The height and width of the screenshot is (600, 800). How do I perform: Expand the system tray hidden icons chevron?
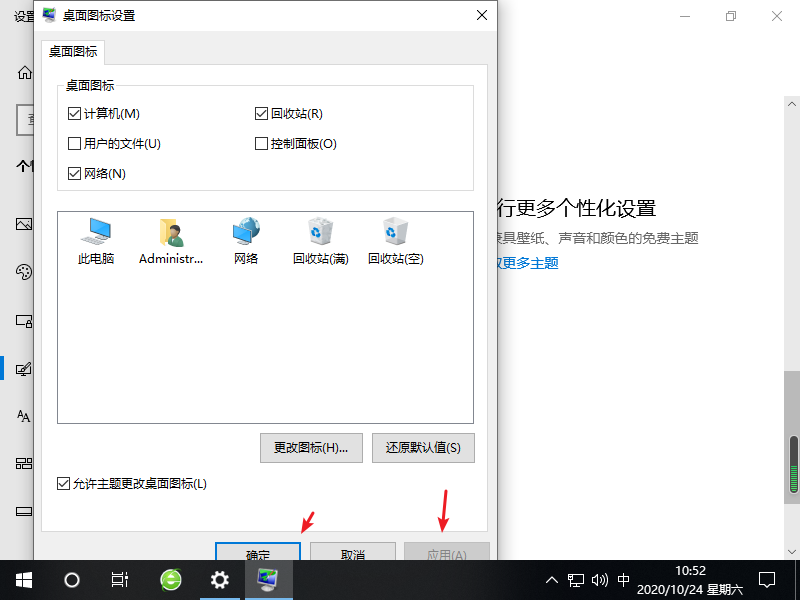[x=552, y=579]
